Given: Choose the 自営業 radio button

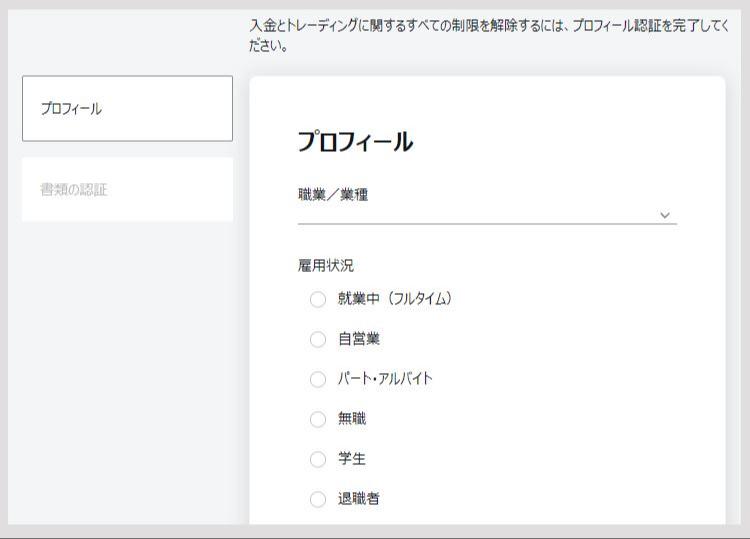Looking at the screenshot, I should [318, 340].
